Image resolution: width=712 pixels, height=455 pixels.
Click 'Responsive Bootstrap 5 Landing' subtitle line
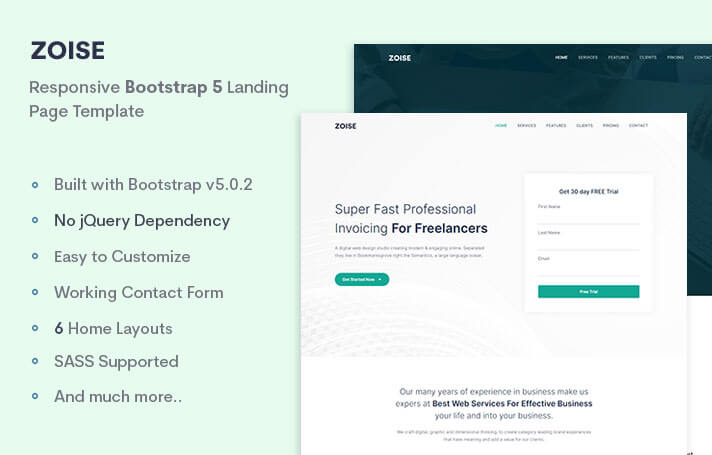coord(159,88)
